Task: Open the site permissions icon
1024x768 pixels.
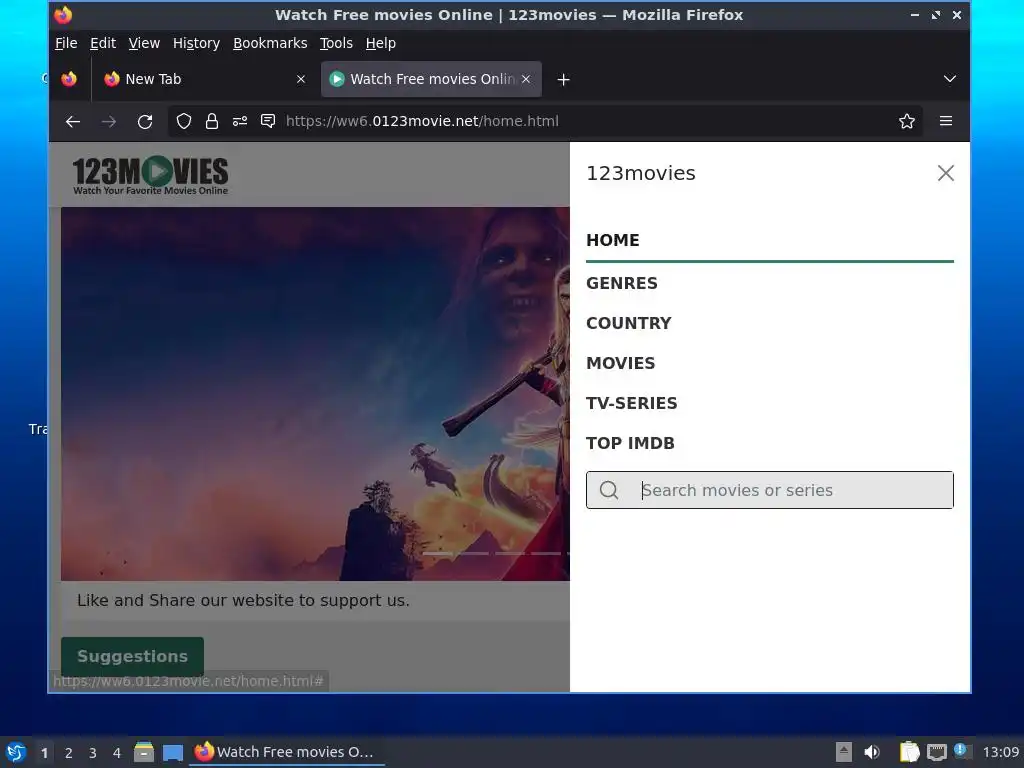Action: point(240,121)
